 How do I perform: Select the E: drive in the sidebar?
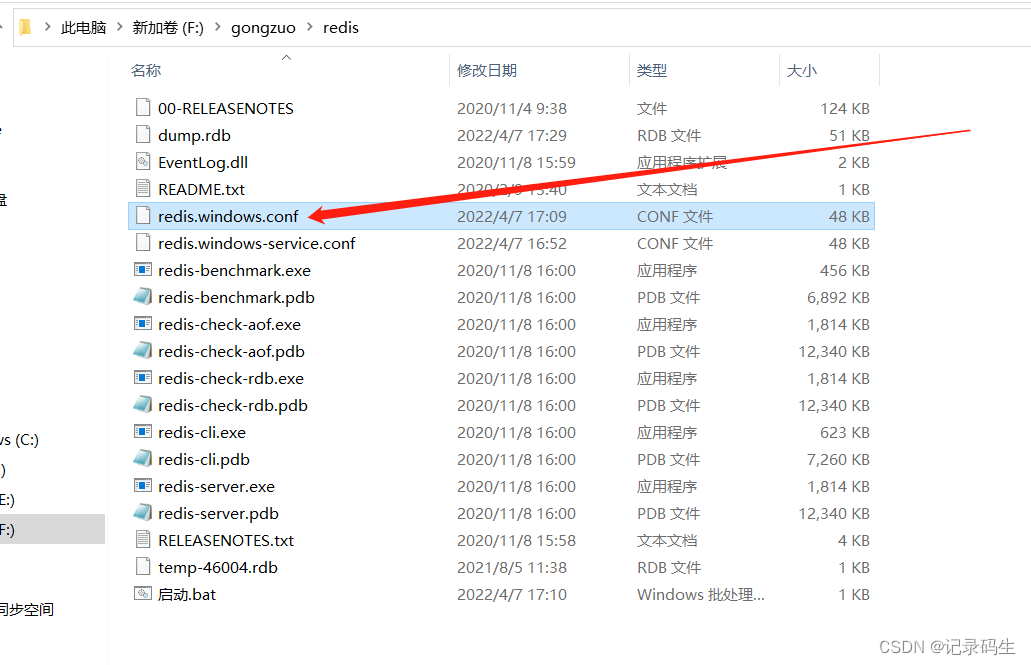7,499
